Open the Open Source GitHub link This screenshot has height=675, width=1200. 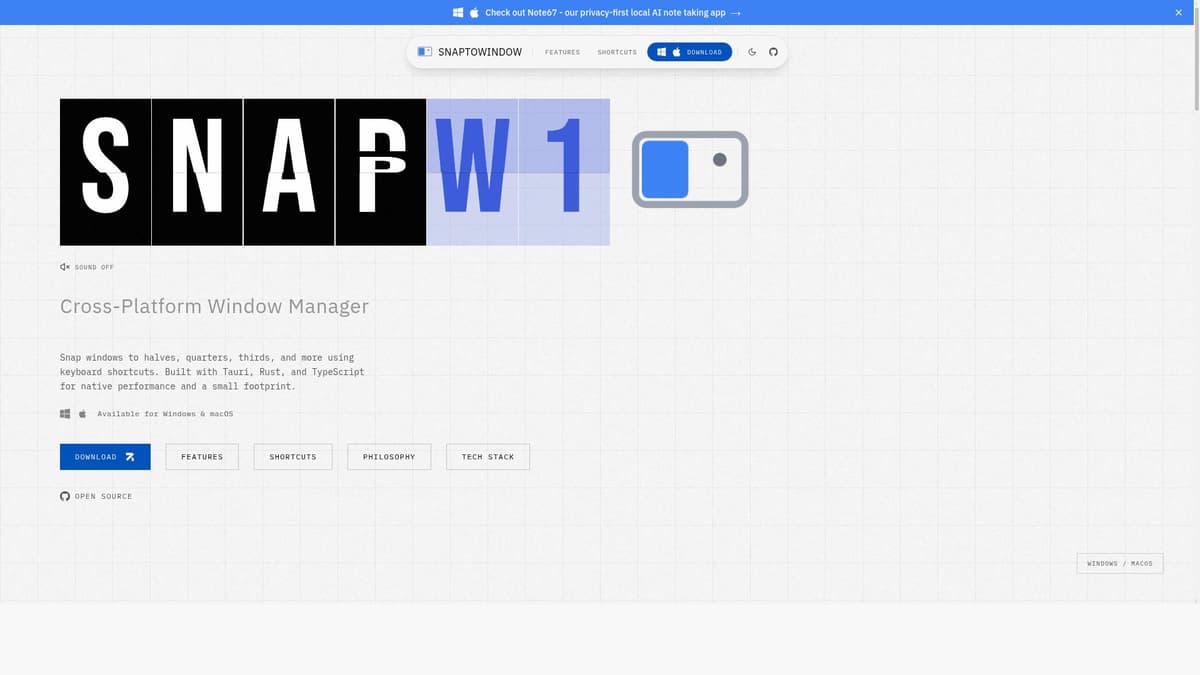point(96,496)
